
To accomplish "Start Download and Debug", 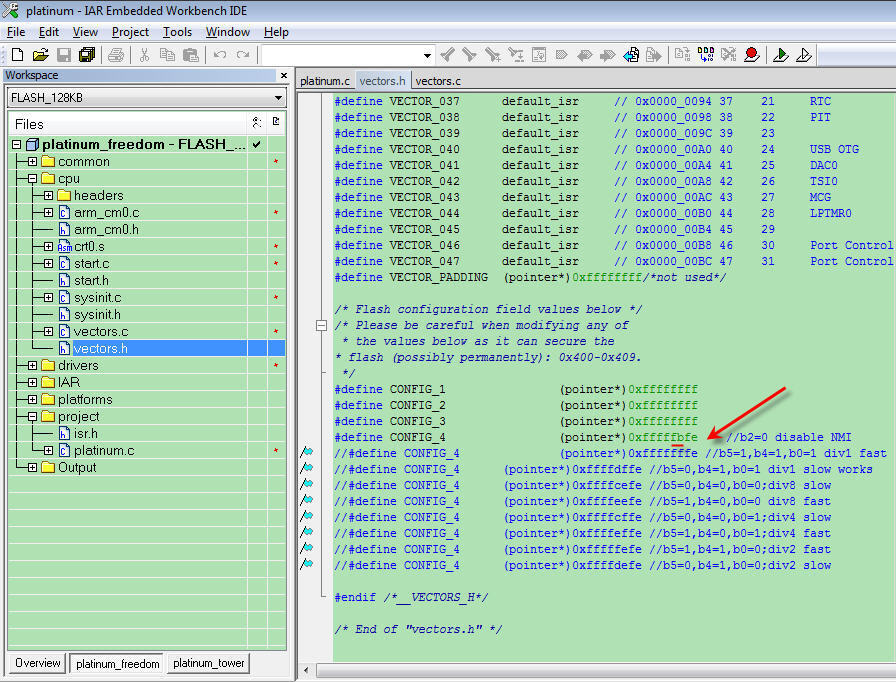I will pos(781,55).
